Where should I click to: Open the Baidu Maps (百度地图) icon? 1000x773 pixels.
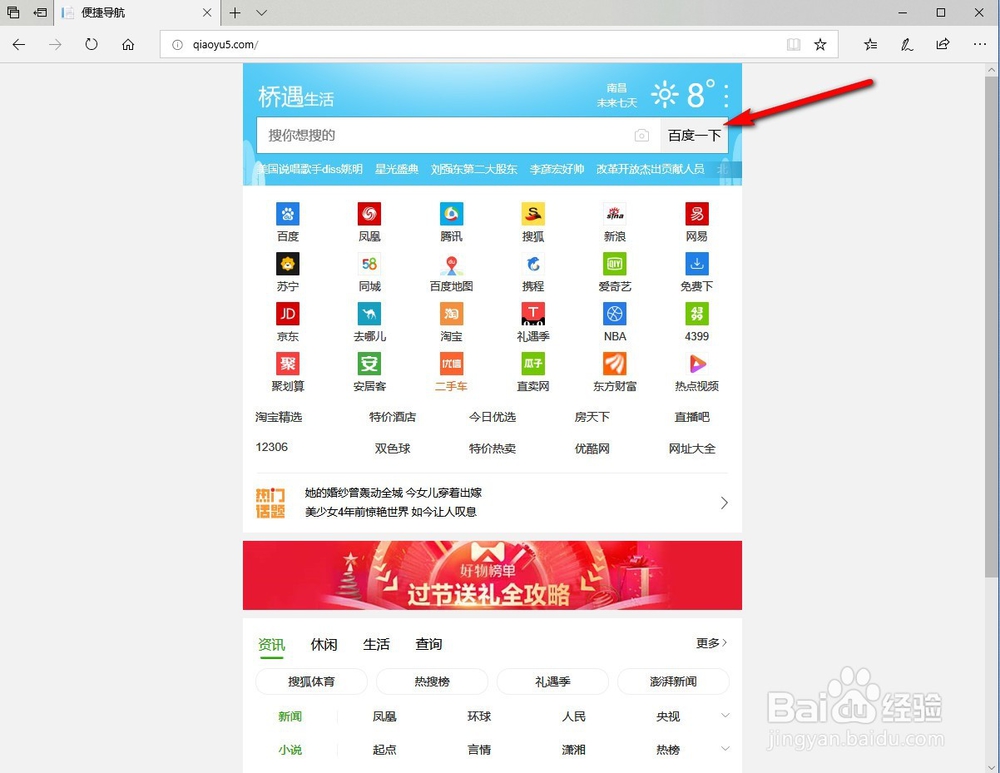(x=452, y=263)
